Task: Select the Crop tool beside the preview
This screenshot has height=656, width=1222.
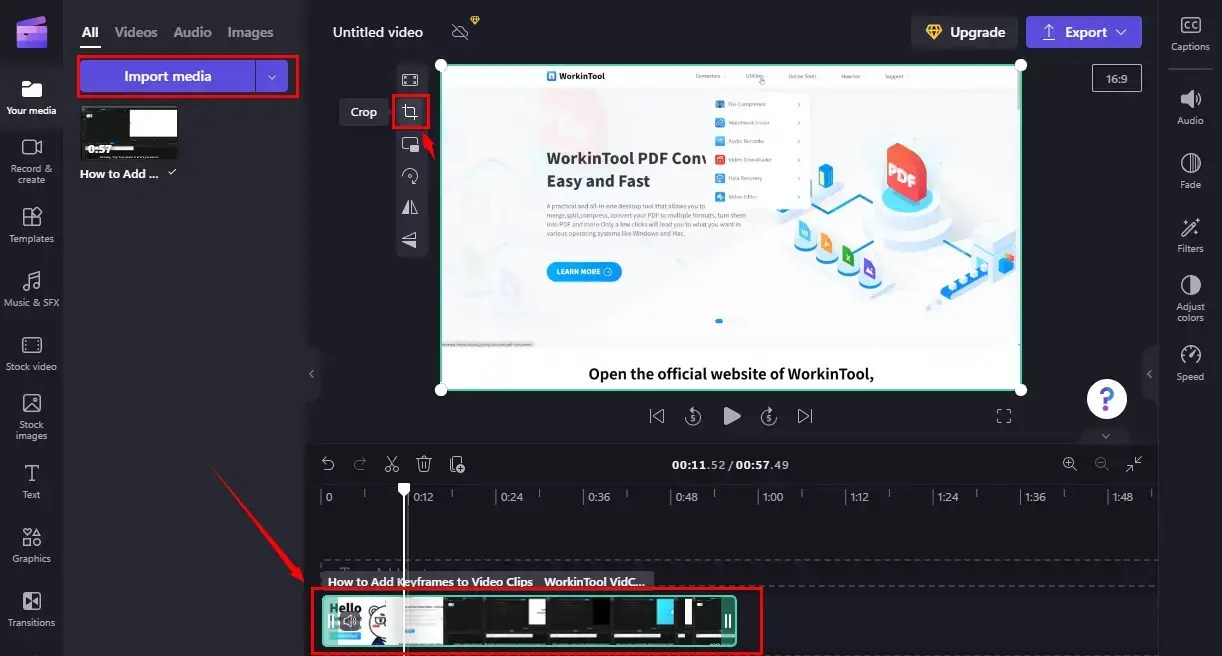Action: click(x=411, y=111)
